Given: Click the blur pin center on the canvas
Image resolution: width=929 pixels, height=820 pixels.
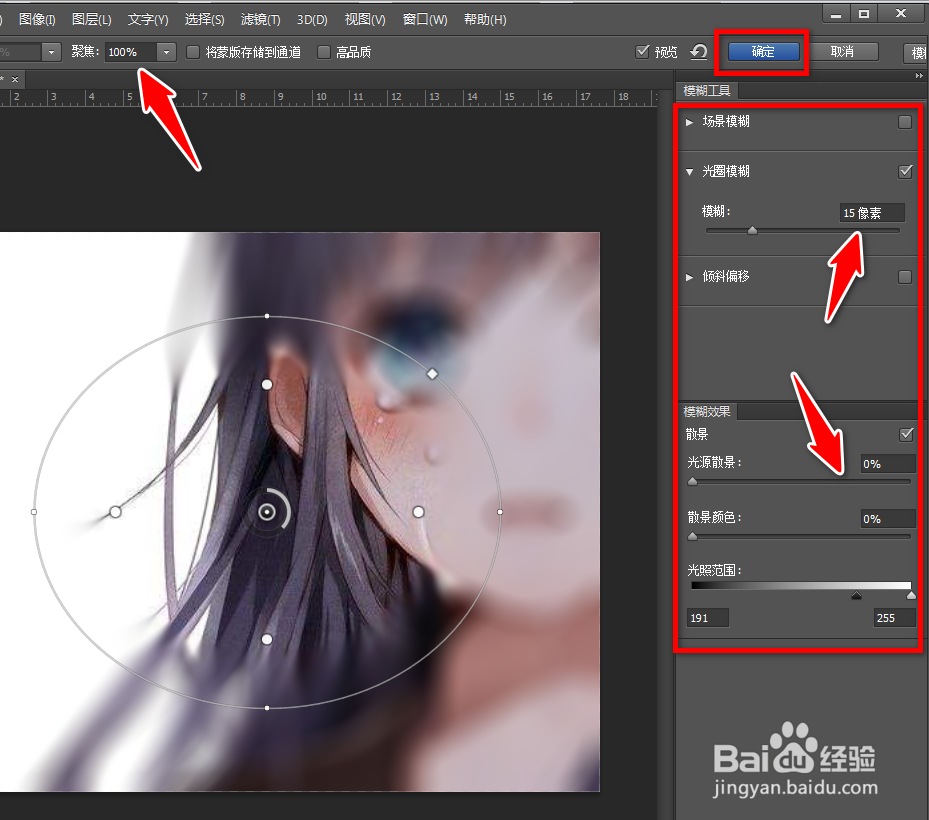Looking at the screenshot, I should tap(267, 512).
